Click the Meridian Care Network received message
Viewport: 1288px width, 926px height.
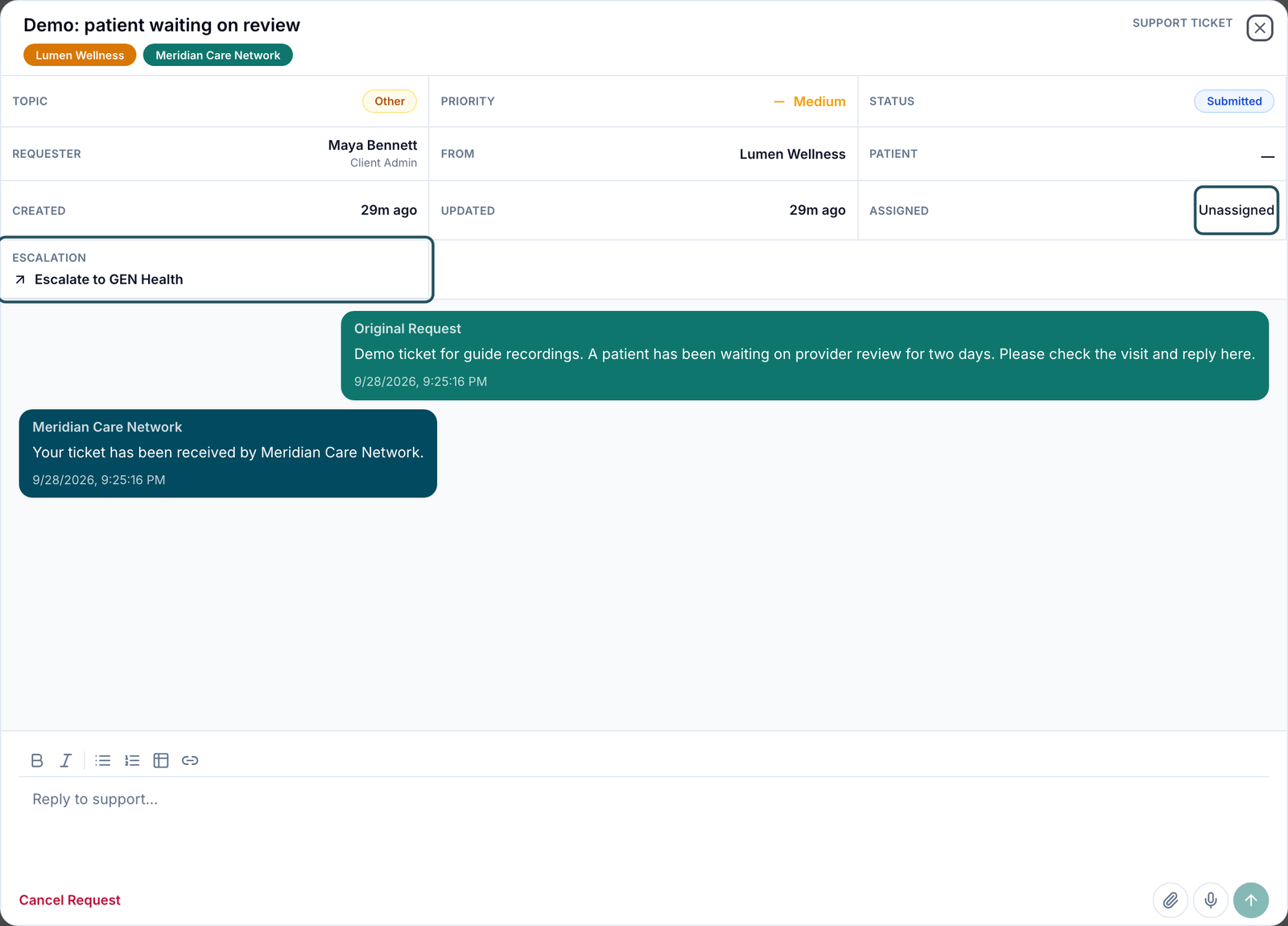point(228,453)
